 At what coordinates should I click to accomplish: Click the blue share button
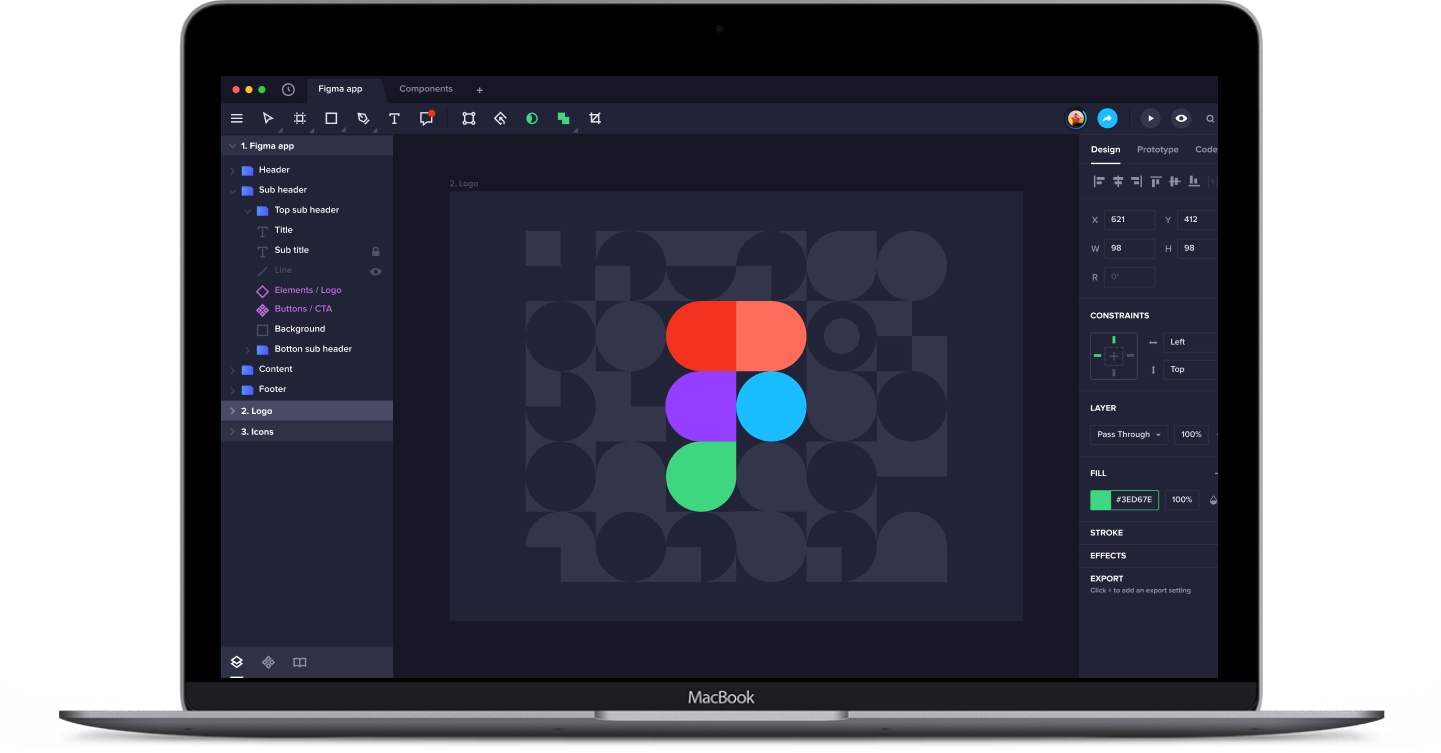1107,119
